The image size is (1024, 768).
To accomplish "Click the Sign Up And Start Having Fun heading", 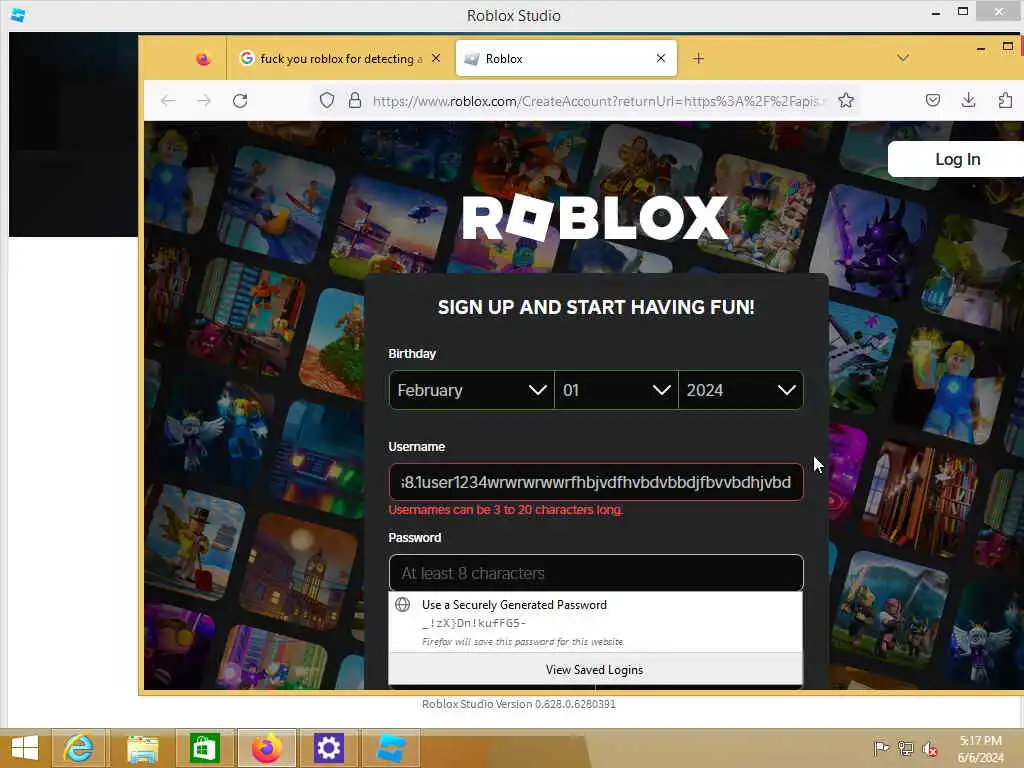I will pyautogui.click(x=596, y=307).
